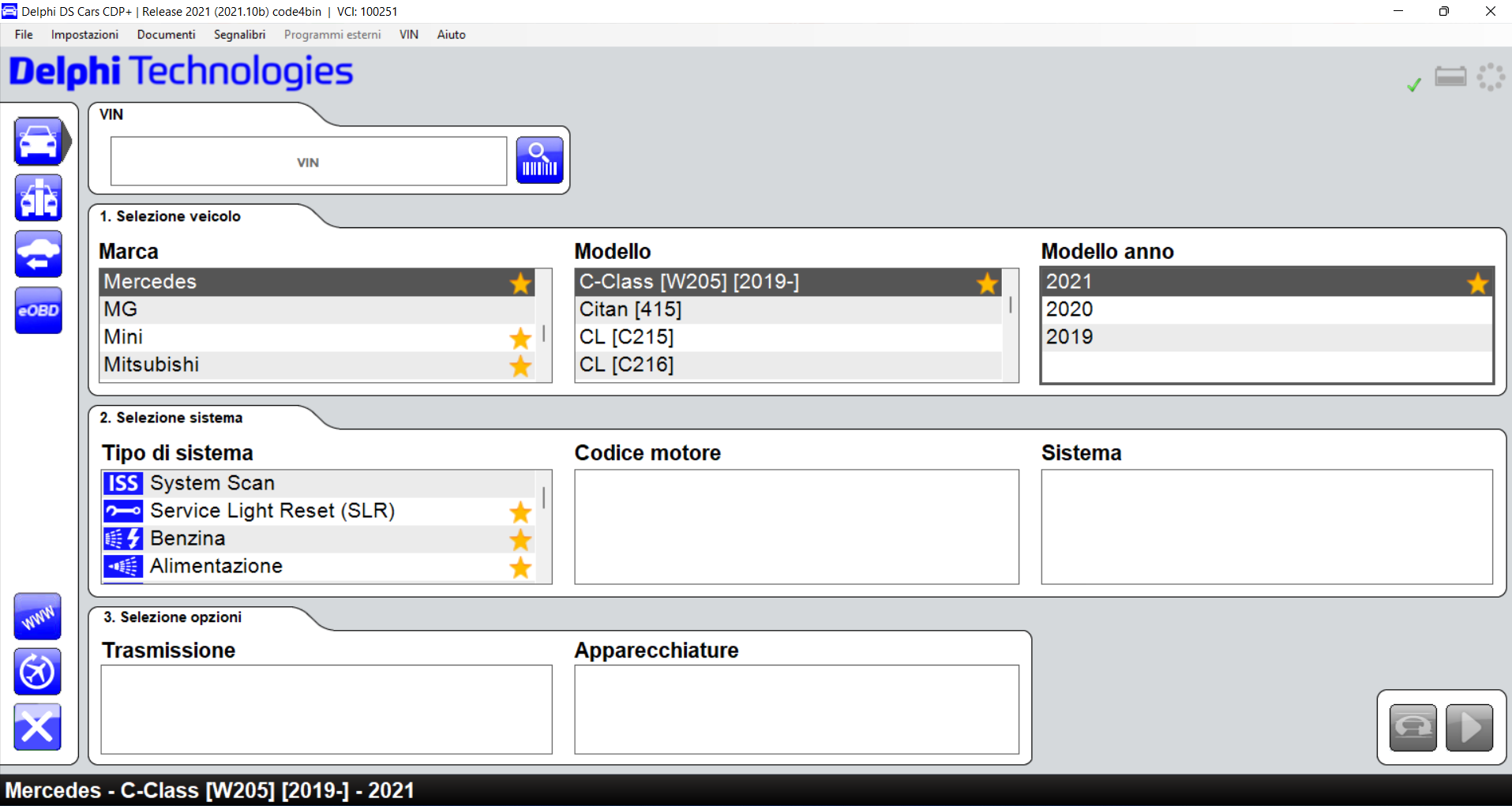Toggle favorite star for Mitsubishi

[520, 366]
